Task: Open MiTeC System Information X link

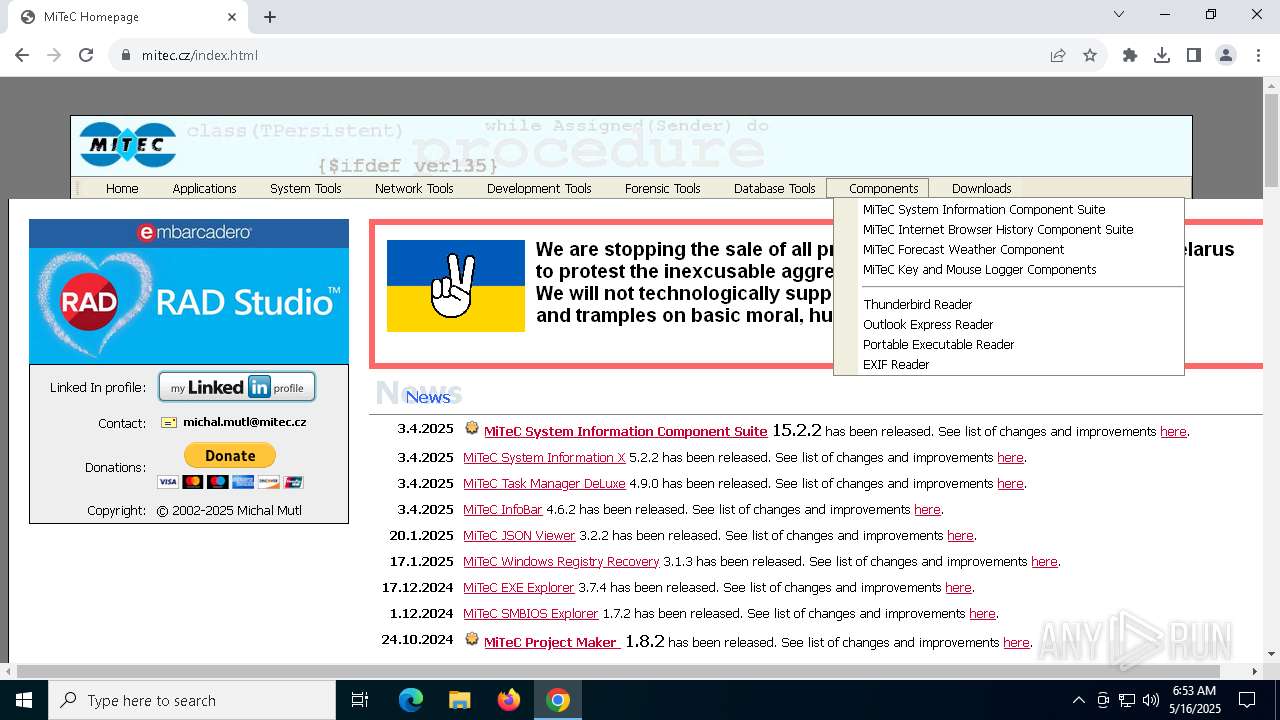Action: 544,458
